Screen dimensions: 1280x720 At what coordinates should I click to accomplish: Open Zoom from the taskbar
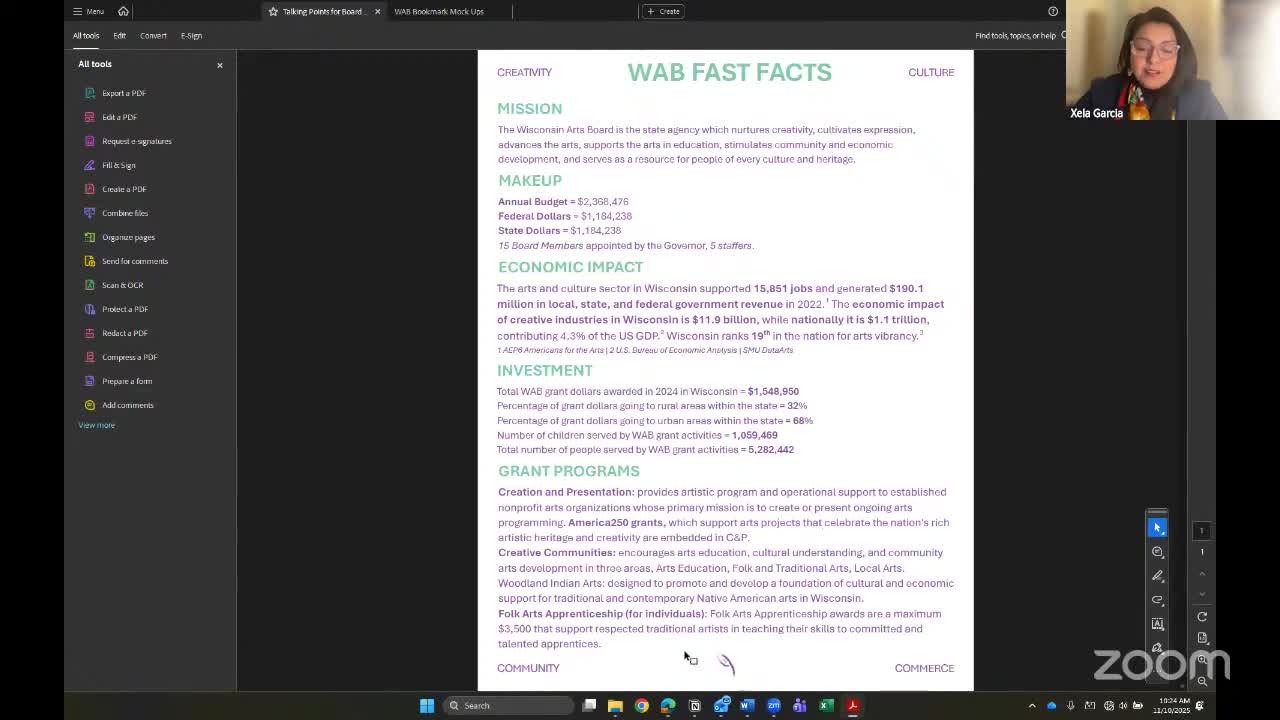click(x=774, y=706)
